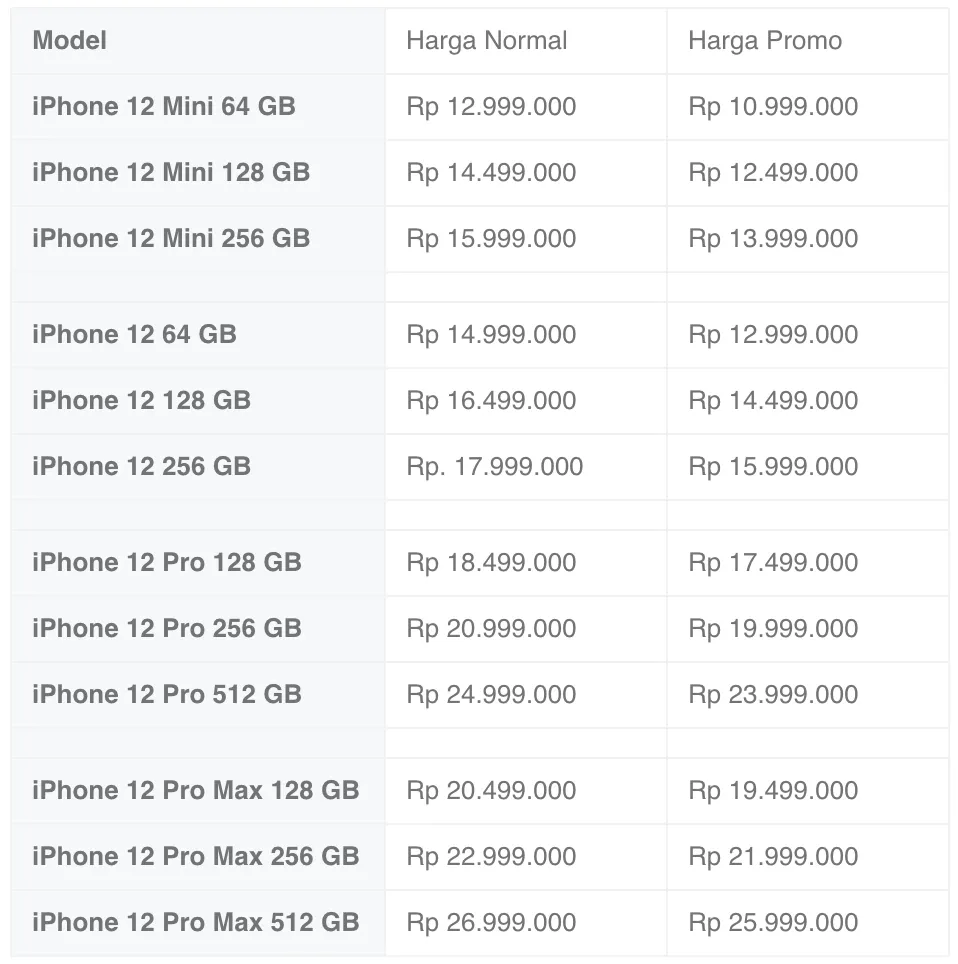Screen dimensions: 958x964
Task: Click promo price Rp 25.999.000
Action: [773, 923]
